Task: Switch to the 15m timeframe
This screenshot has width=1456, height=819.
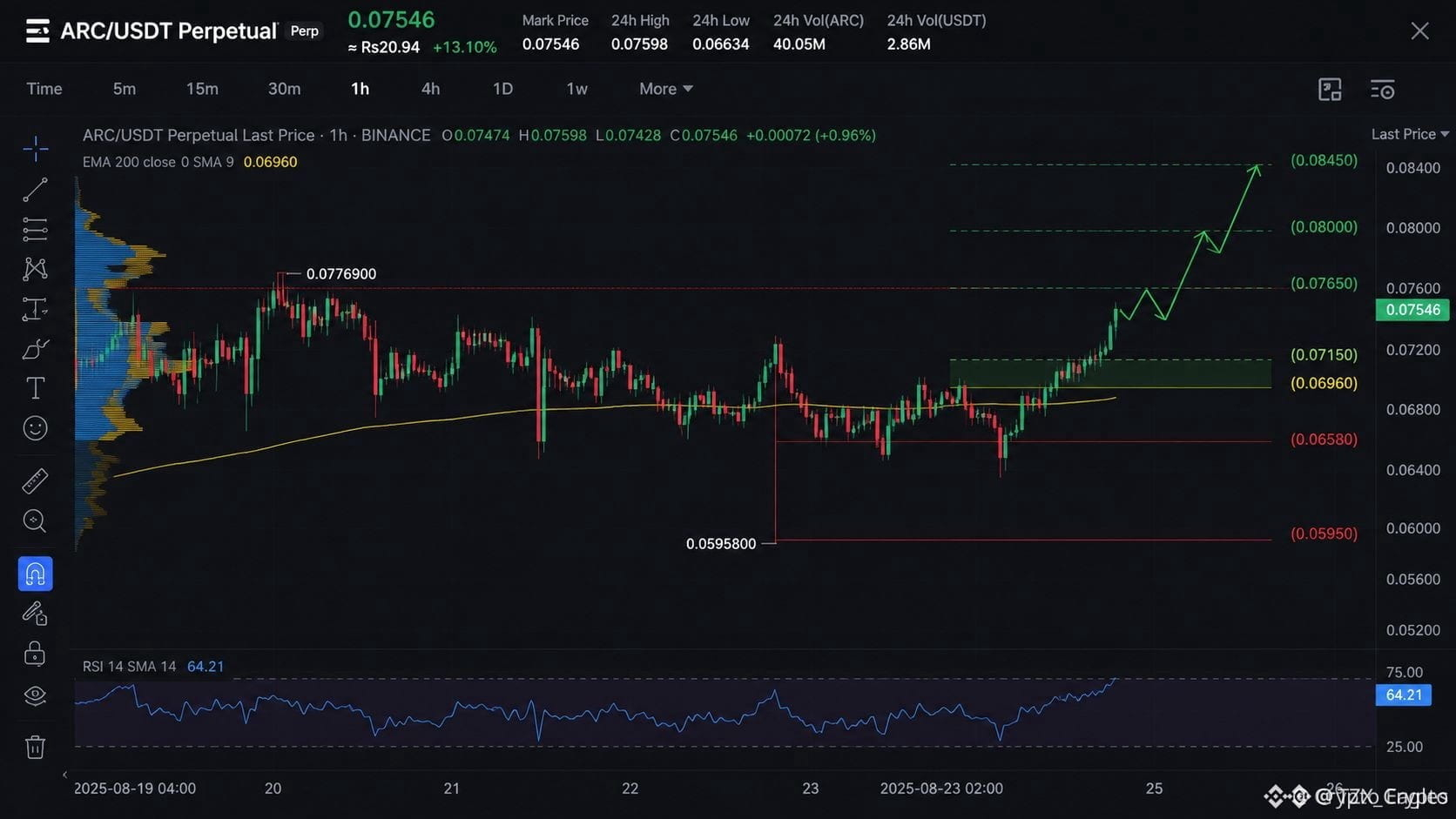Action: tap(202, 89)
